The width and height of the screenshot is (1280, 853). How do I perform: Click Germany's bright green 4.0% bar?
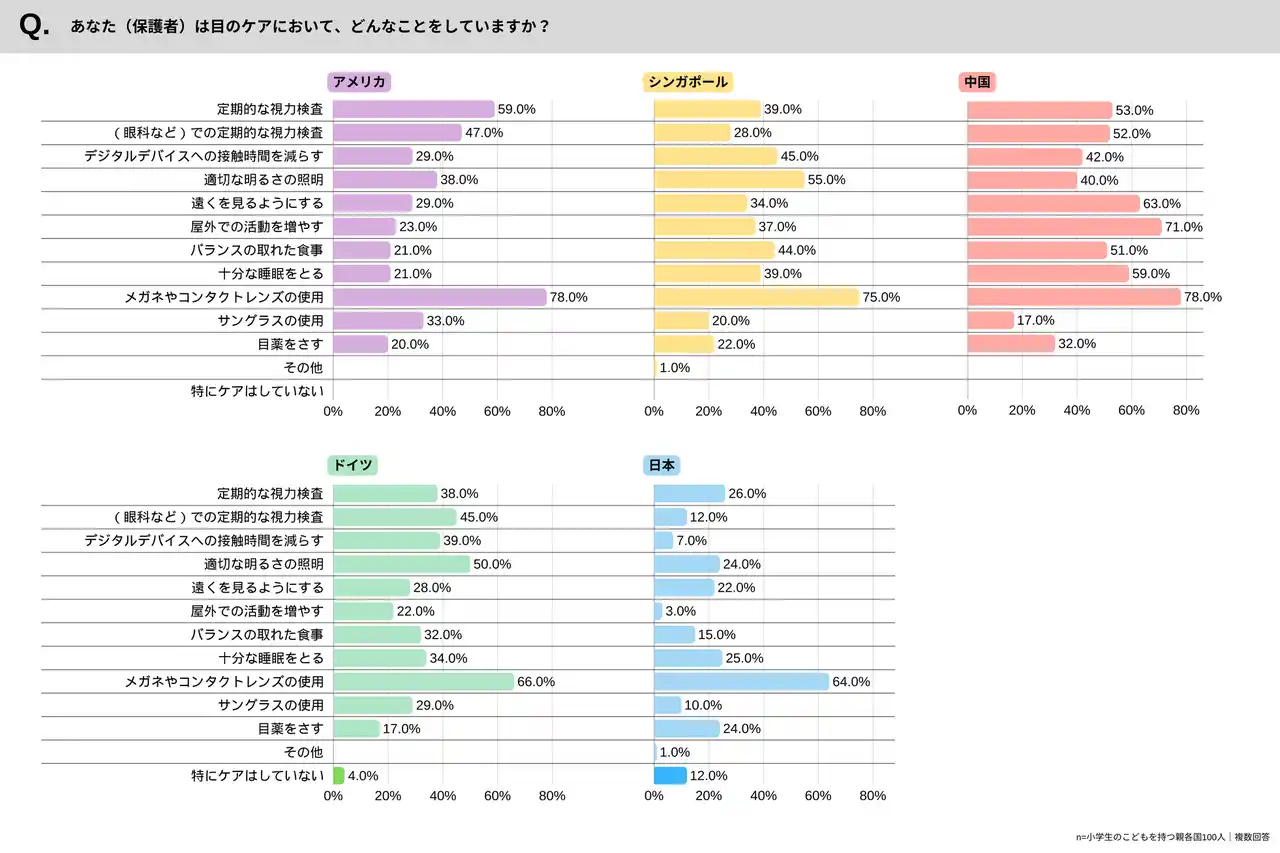click(338, 775)
